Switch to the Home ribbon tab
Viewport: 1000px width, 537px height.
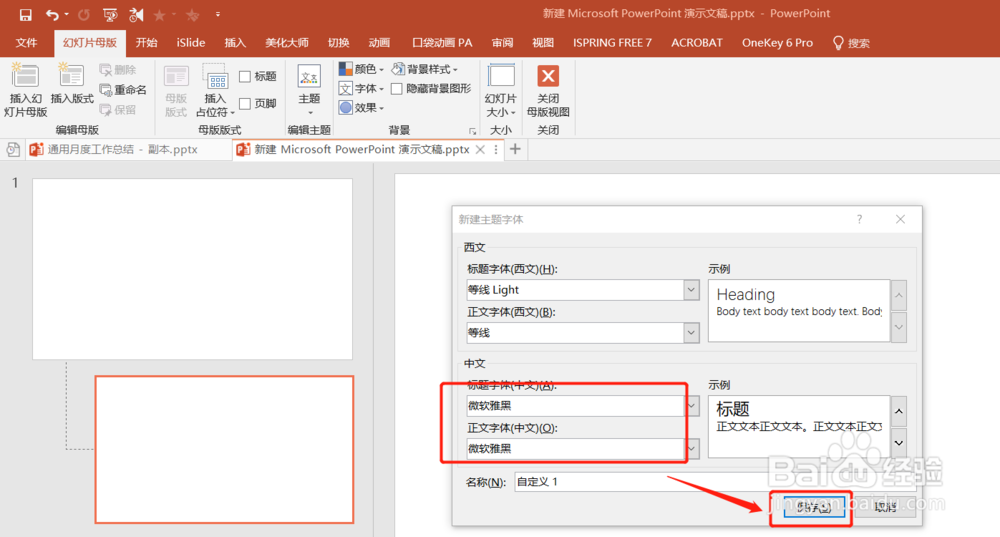click(146, 43)
